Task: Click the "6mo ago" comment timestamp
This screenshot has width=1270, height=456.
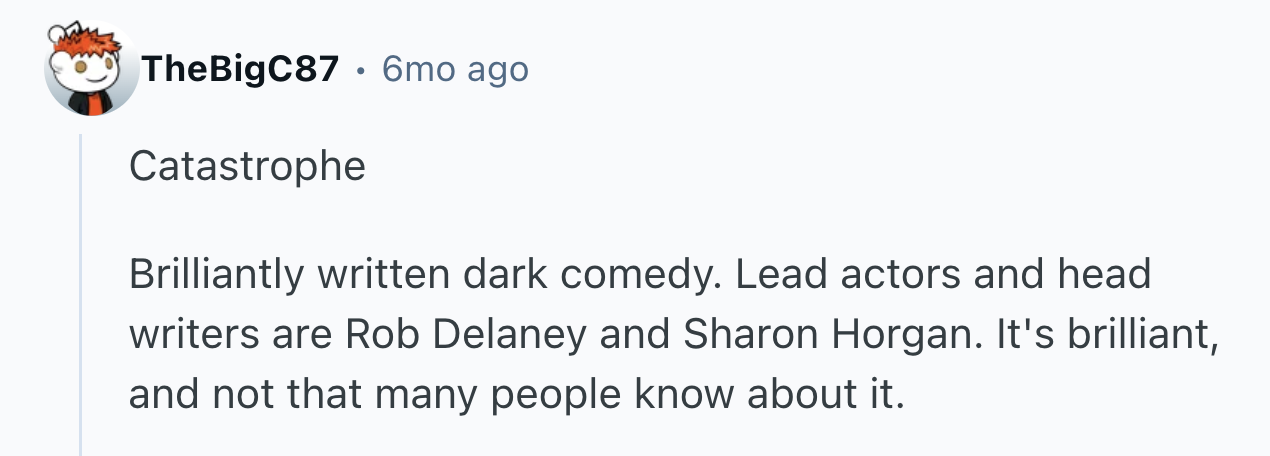Action: [x=455, y=70]
